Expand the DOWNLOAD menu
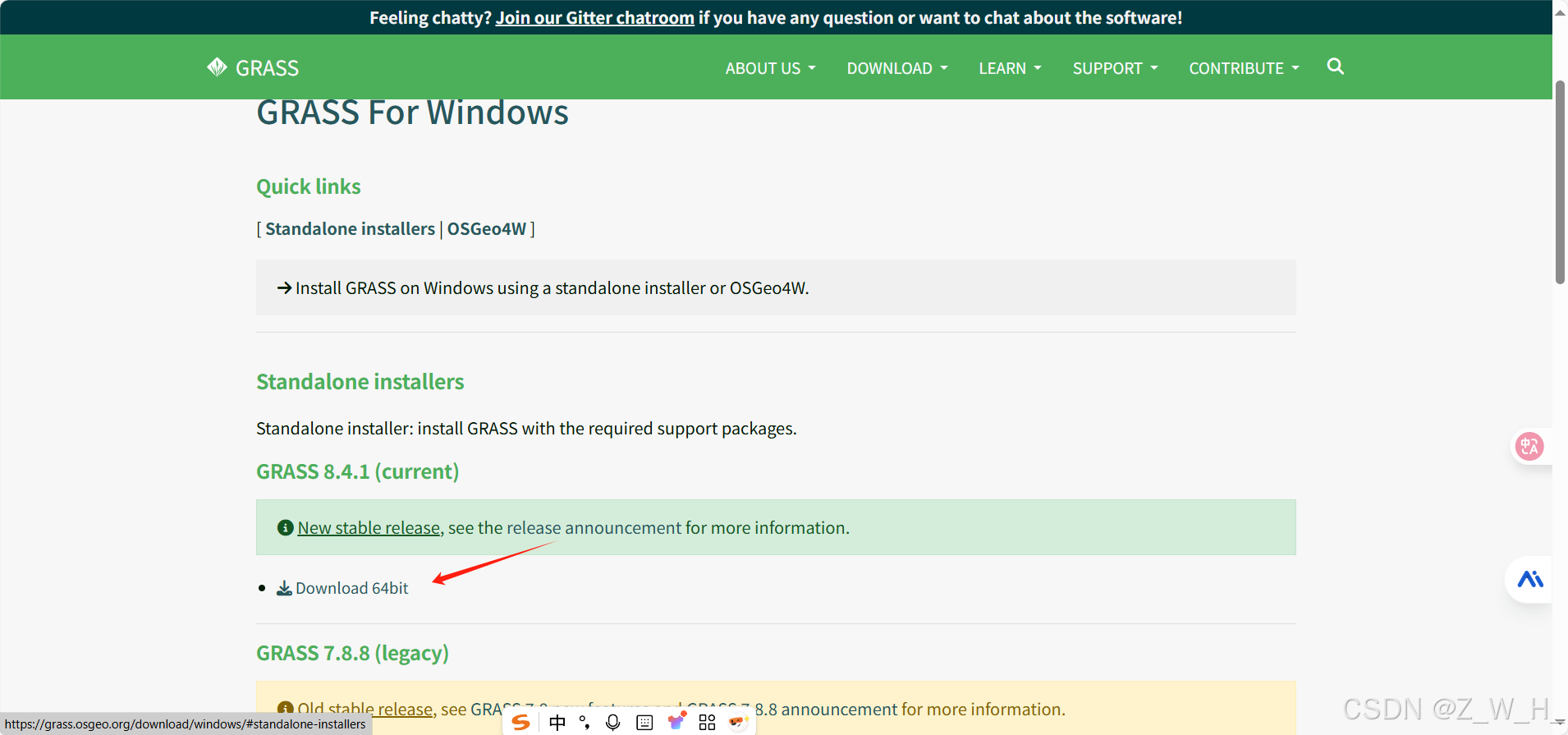This screenshot has width=1568, height=735. click(x=897, y=68)
